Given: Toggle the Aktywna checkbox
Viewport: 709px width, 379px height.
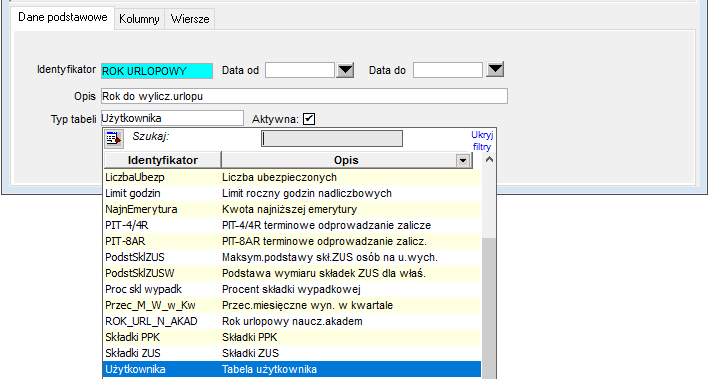Looking at the screenshot, I should point(309,119).
